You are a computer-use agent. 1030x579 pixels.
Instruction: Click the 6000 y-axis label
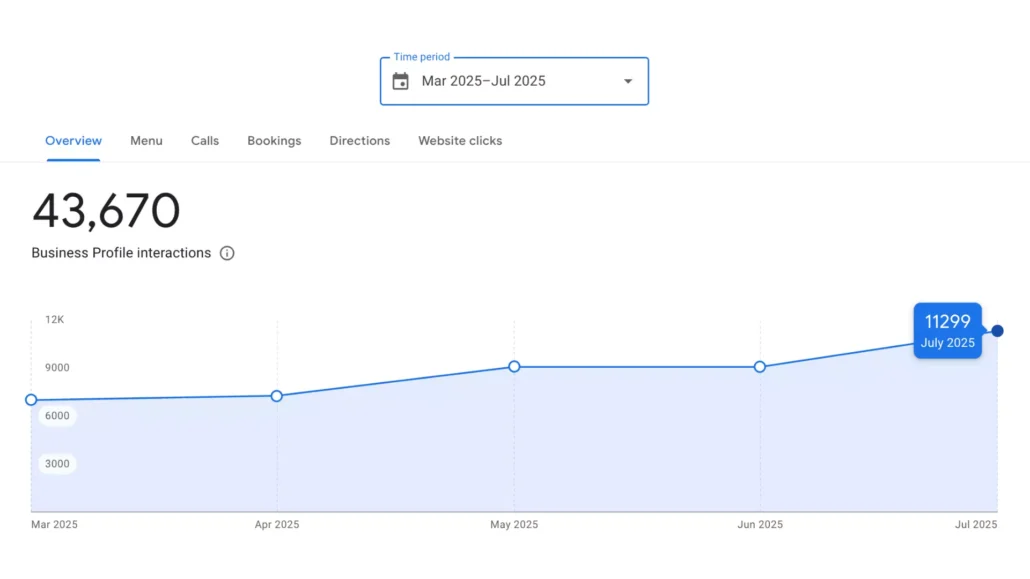tap(57, 415)
